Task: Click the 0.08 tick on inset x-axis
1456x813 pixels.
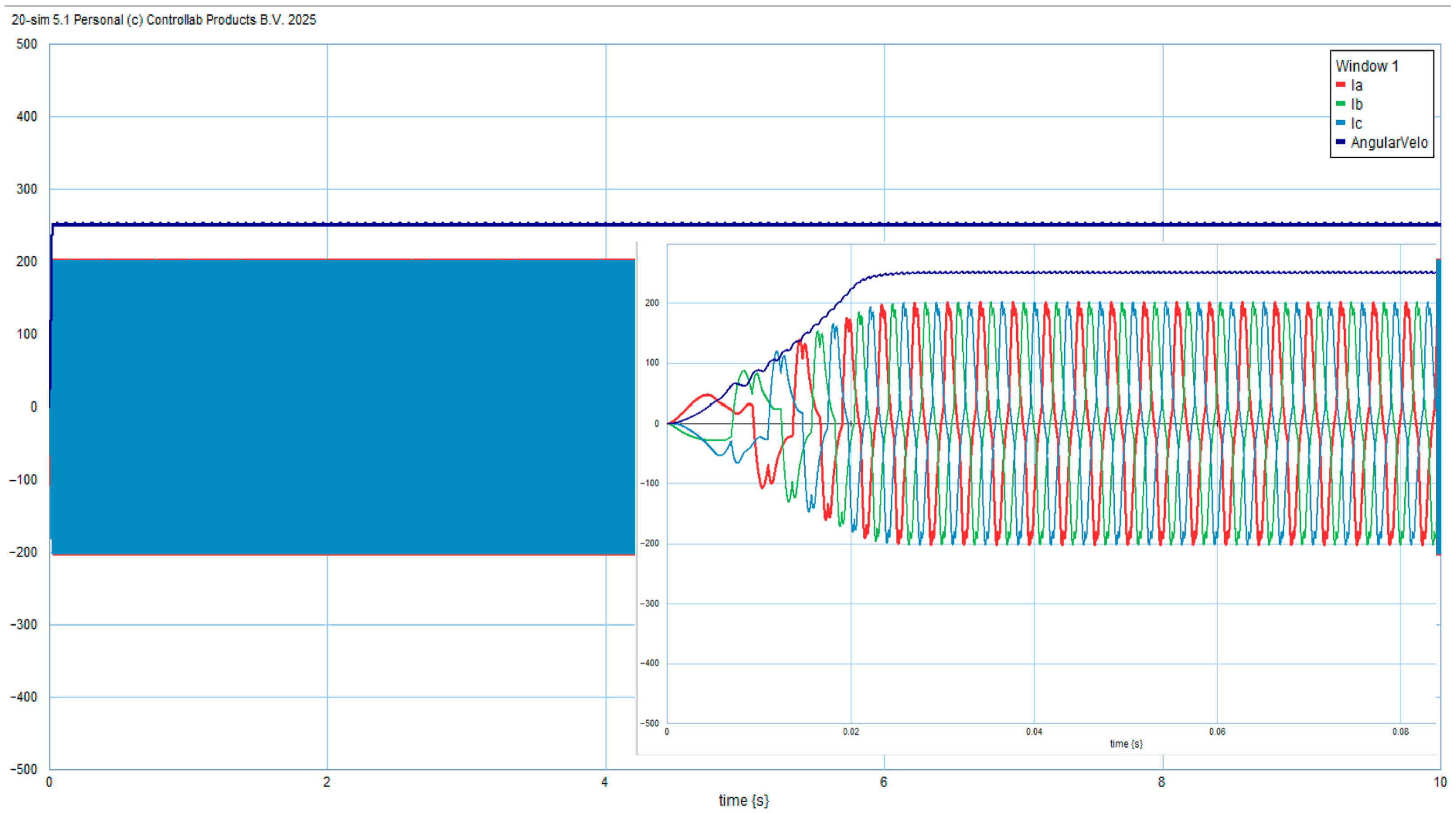Action: coord(1400,732)
